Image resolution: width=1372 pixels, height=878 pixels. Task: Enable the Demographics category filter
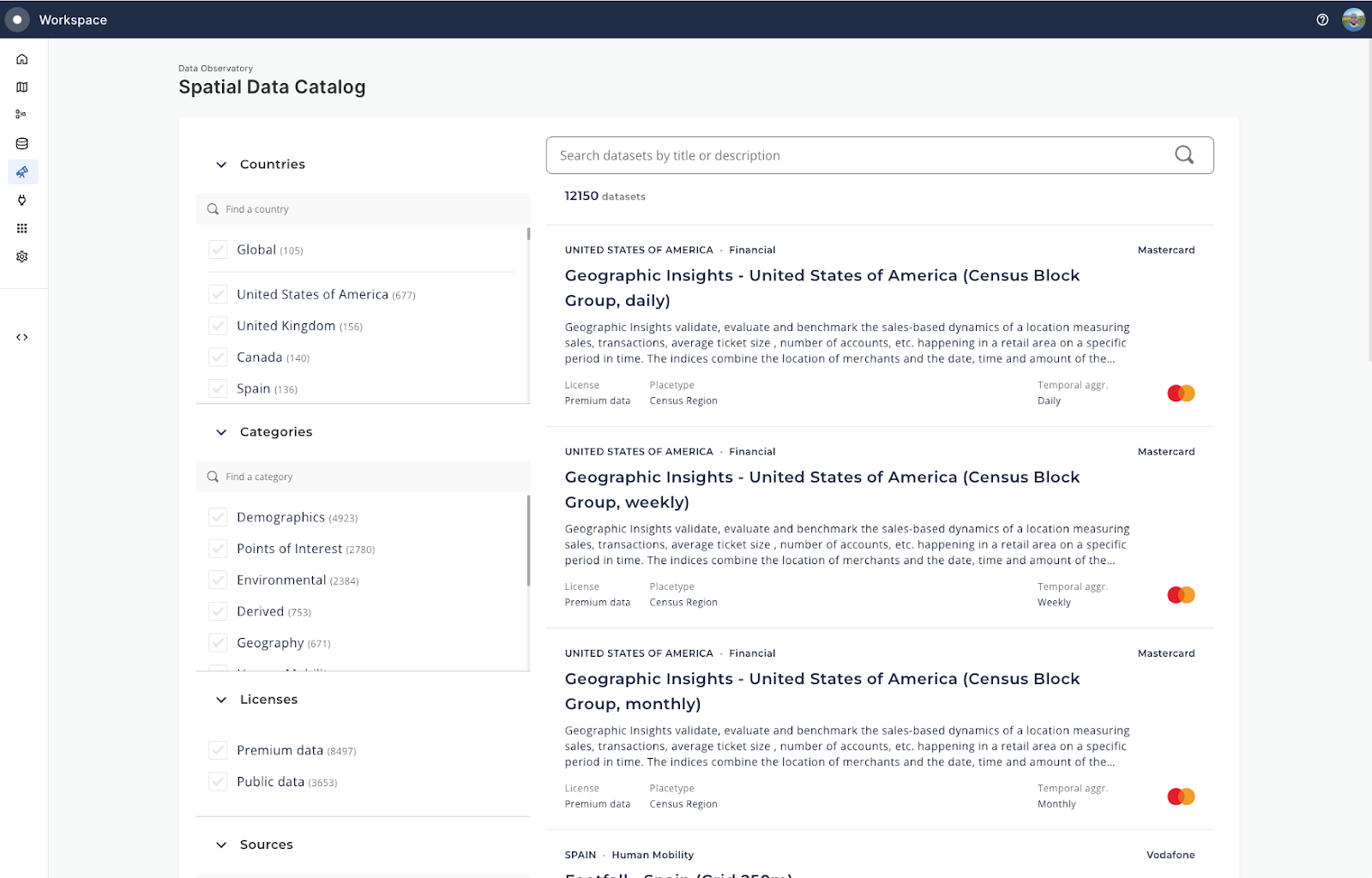[x=218, y=517]
